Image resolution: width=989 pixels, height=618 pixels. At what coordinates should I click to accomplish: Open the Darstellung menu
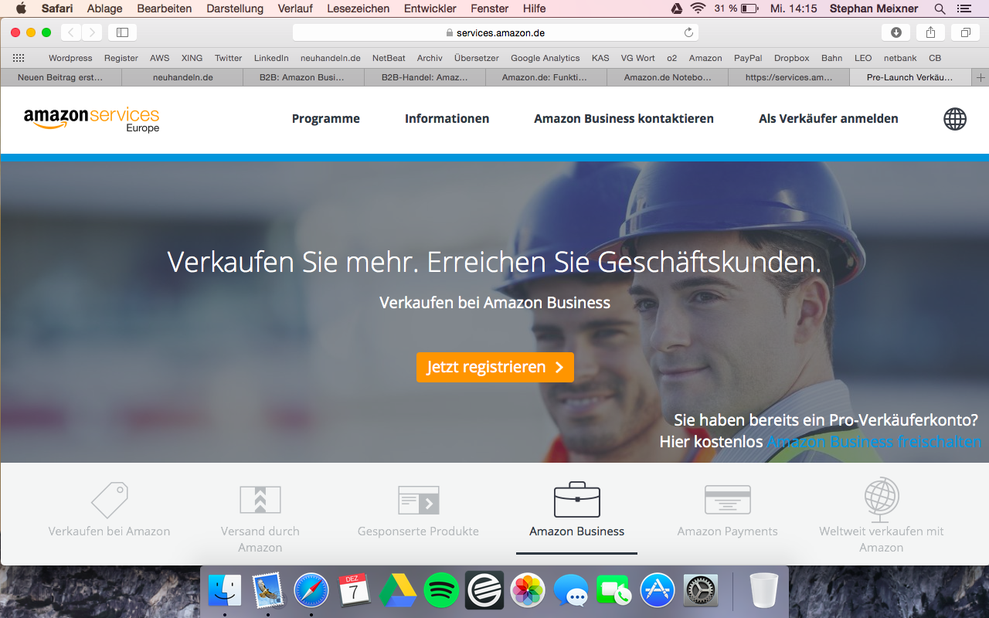pos(235,9)
